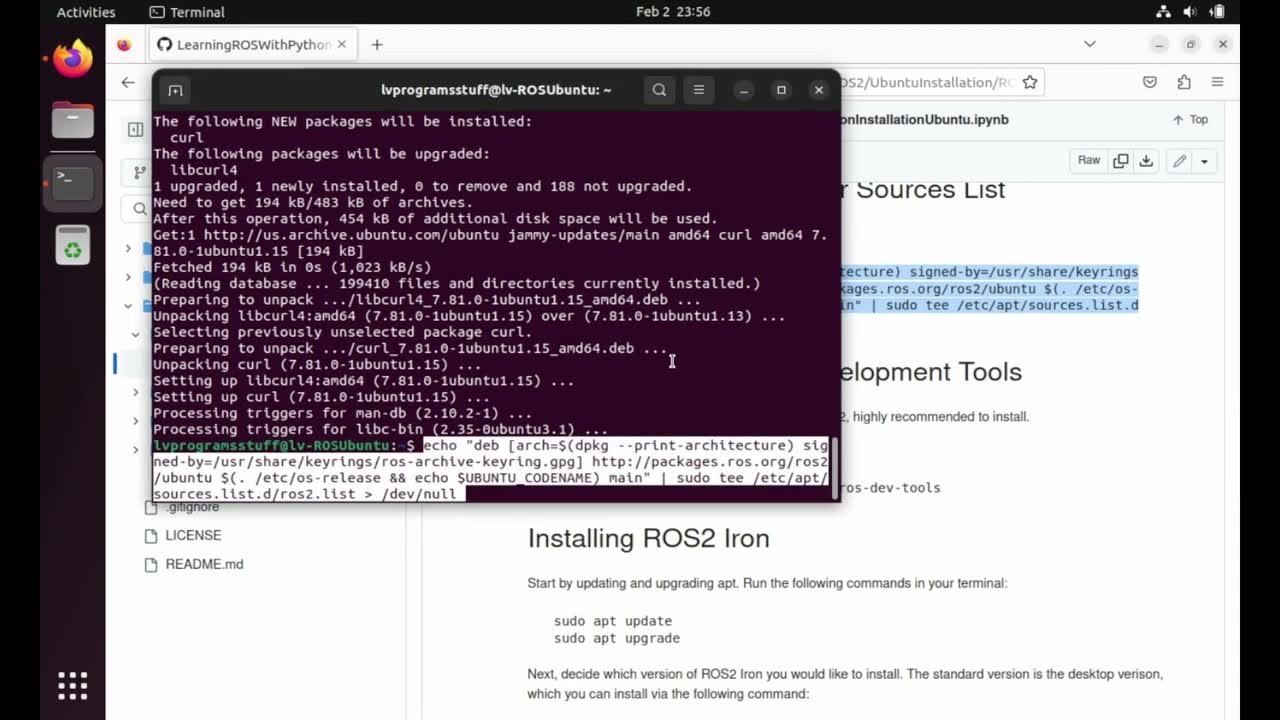Open README.md in the file tree
The image size is (1280, 720).
click(204, 564)
